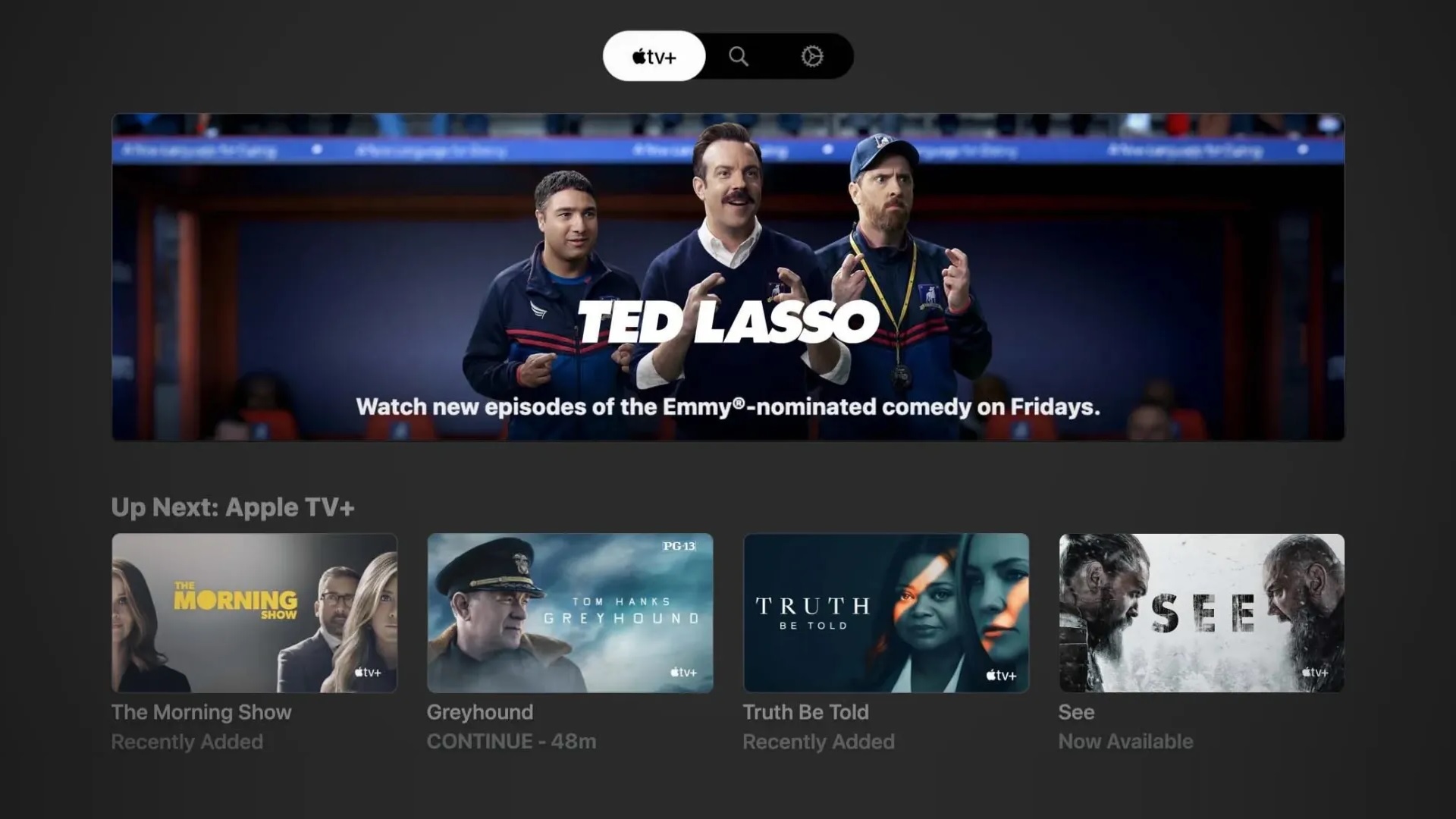Open The Morning Show thumbnail

coord(255,613)
